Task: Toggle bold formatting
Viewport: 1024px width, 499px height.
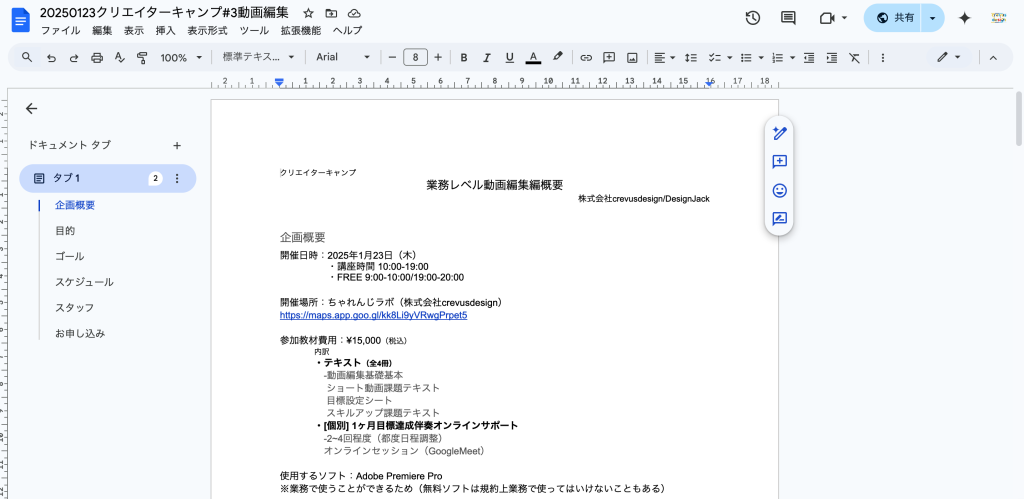Action: click(x=464, y=58)
